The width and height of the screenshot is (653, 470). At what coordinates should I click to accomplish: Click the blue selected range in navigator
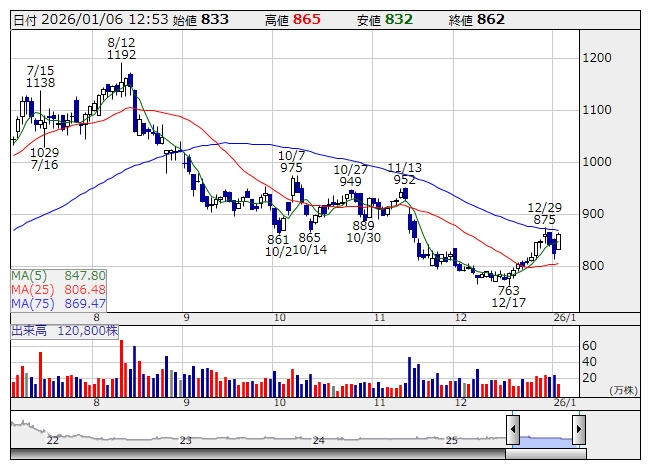[x=545, y=438]
